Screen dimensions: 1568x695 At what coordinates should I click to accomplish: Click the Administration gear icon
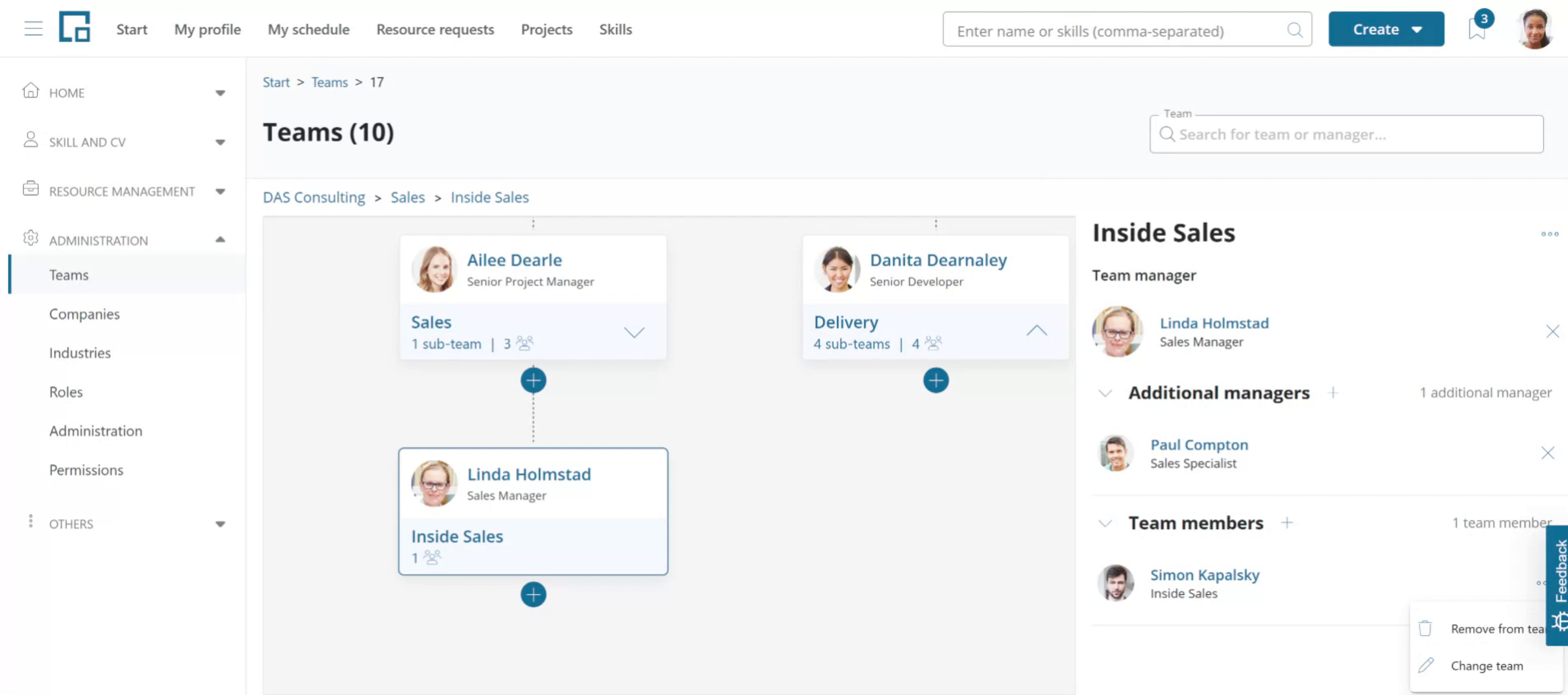click(30, 239)
